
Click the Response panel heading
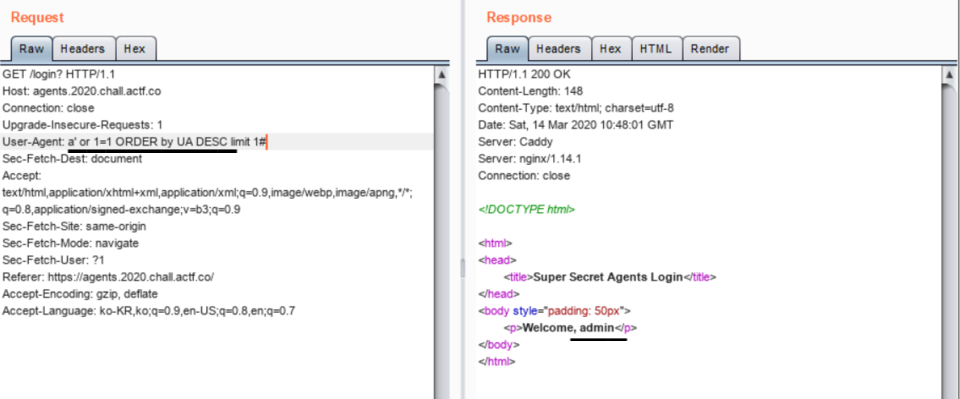point(519,17)
